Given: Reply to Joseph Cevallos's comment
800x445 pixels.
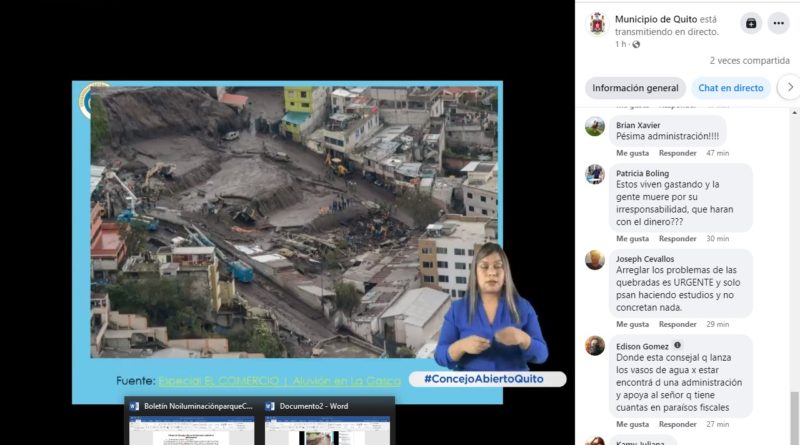Looking at the screenshot, I should point(677,325).
